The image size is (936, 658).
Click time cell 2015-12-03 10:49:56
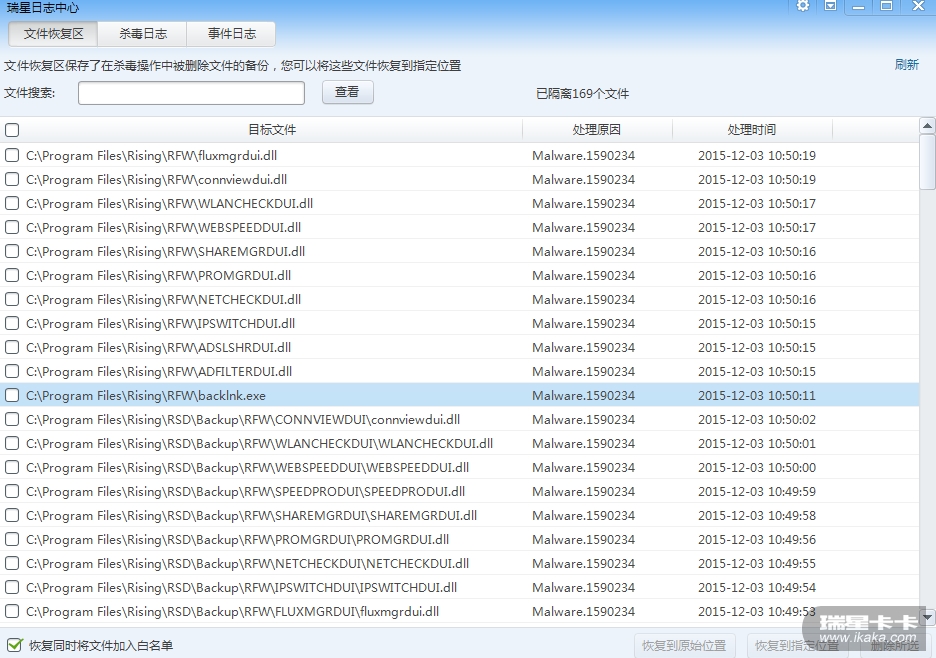pos(757,539)
